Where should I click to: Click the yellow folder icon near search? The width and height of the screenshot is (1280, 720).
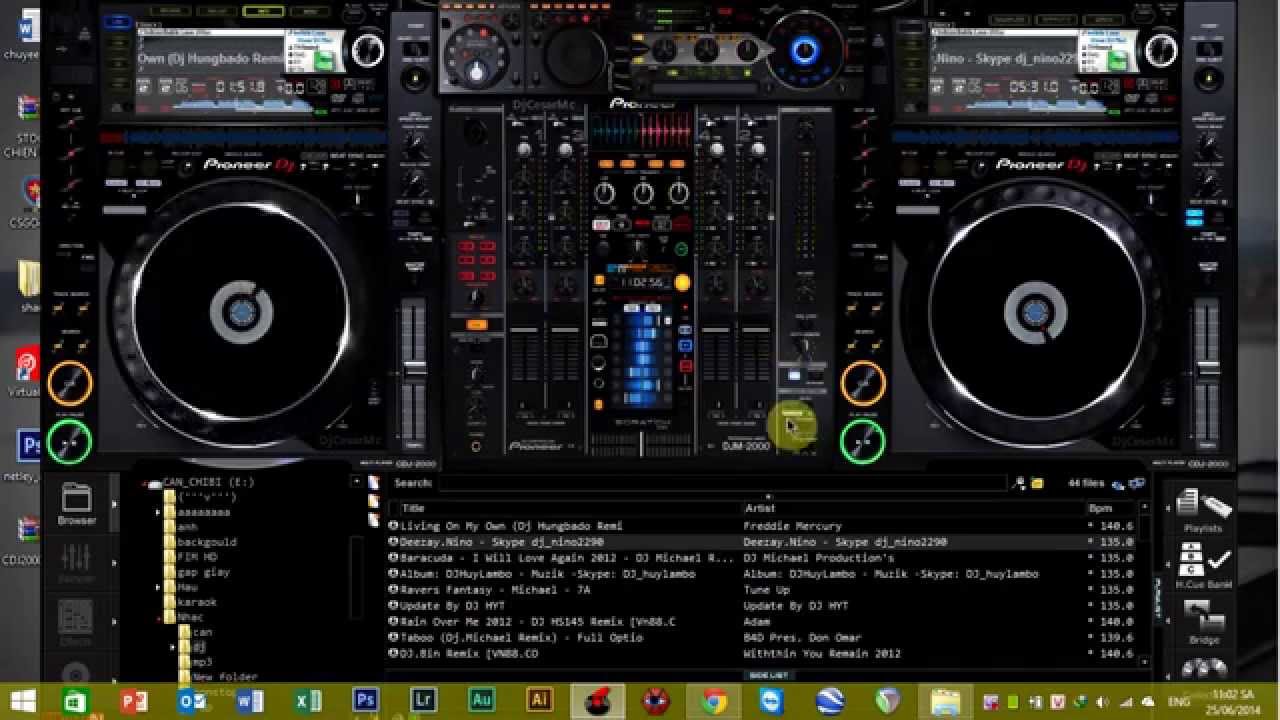(x=1038, y=483)
